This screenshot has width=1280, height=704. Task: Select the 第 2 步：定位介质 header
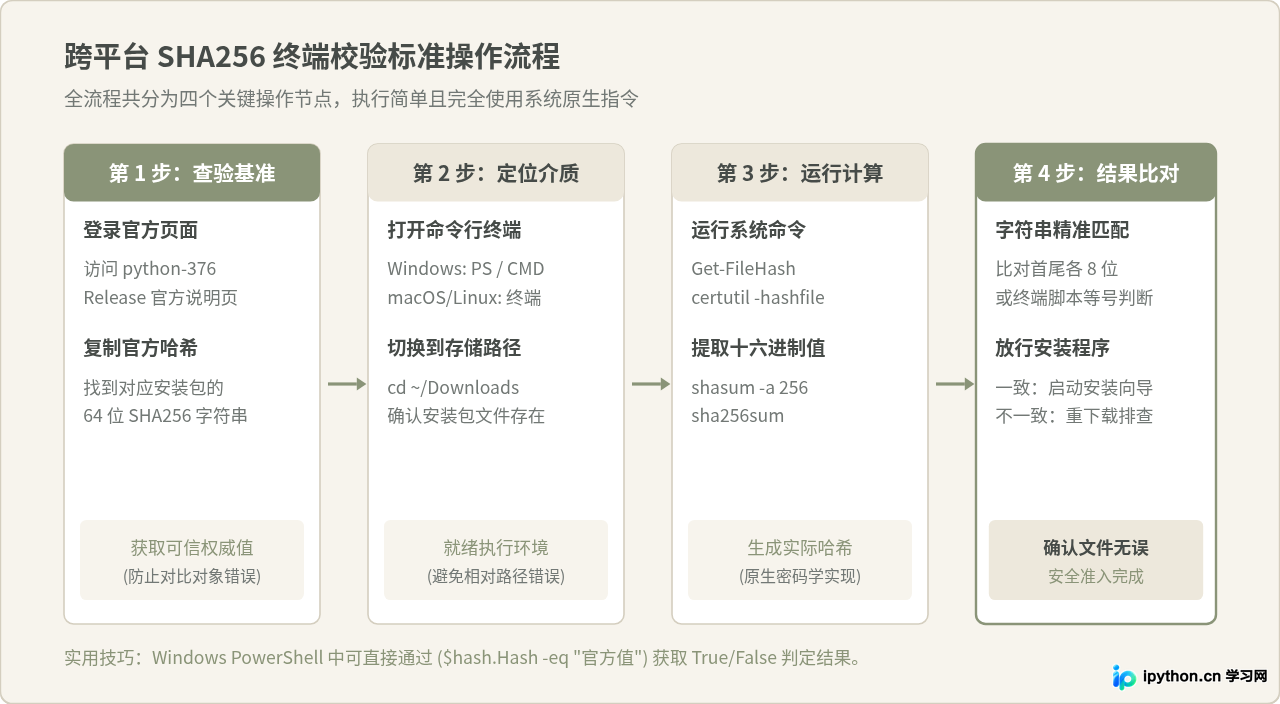pyautogui.click(x=496, y=173)
